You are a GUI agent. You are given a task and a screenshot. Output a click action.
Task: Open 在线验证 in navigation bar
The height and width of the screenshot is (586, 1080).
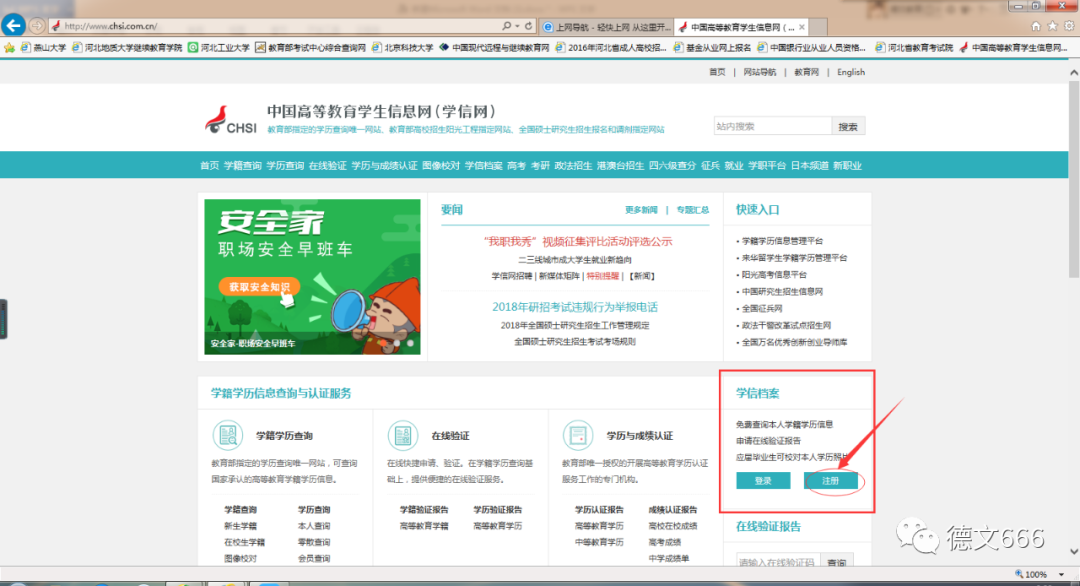[327, 165]
